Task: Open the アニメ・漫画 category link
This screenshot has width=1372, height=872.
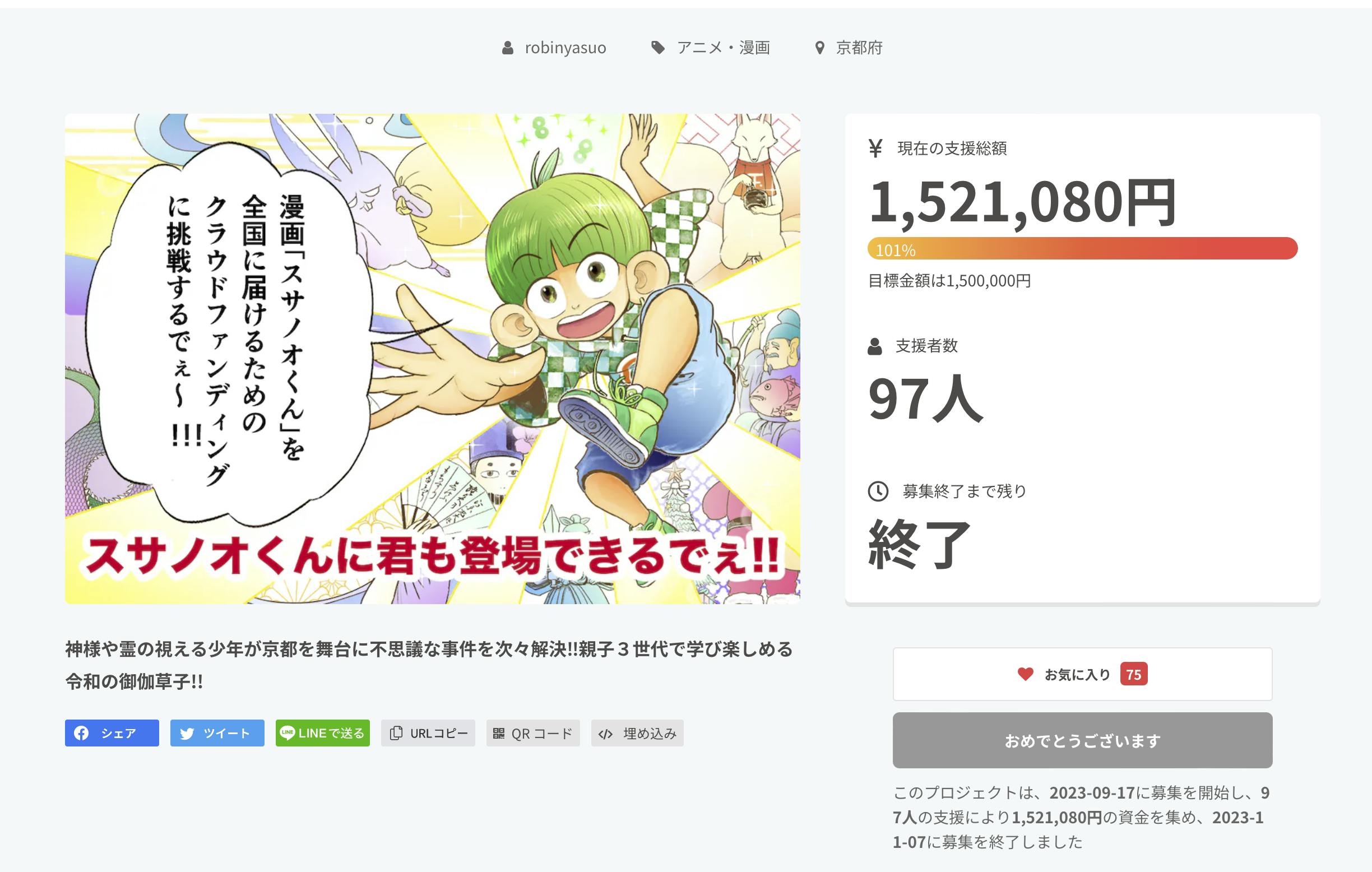Action: (x=723, y=48)
